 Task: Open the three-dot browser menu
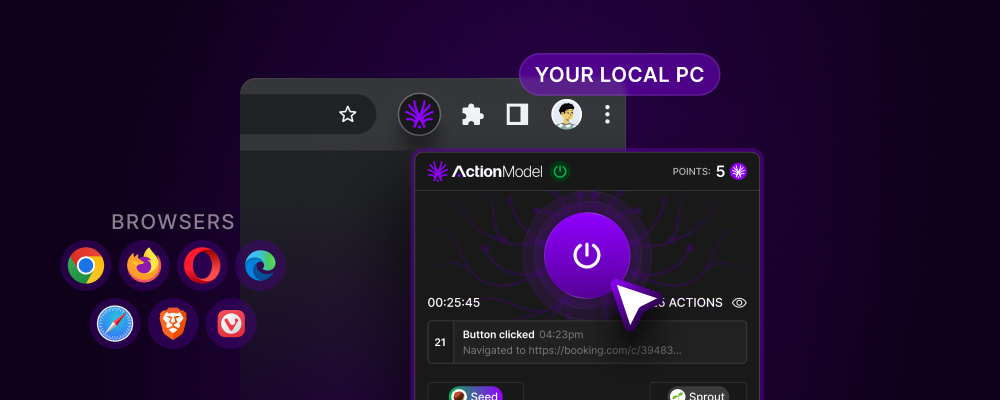click(x=607, y=115)
